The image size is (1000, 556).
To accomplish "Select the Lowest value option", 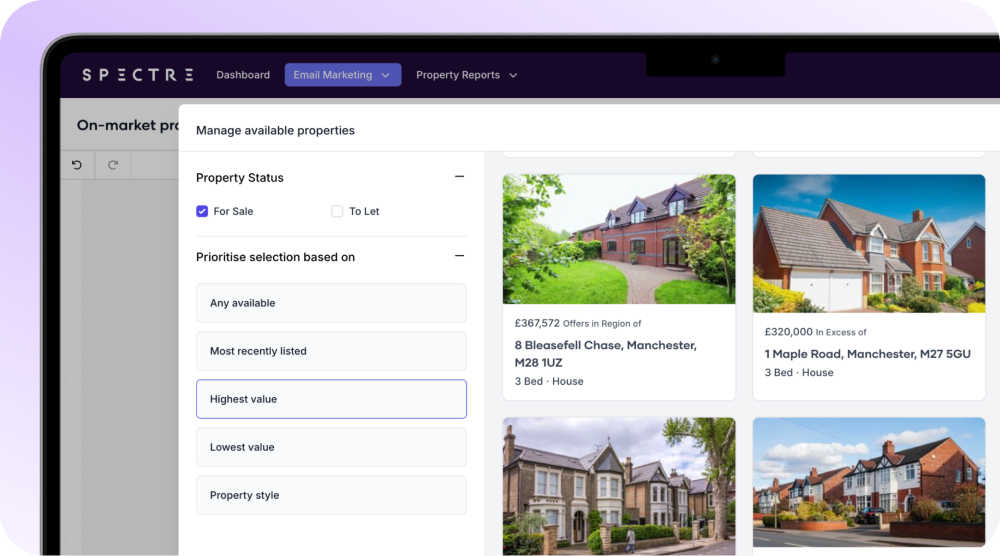I will [x=331, y=447].
